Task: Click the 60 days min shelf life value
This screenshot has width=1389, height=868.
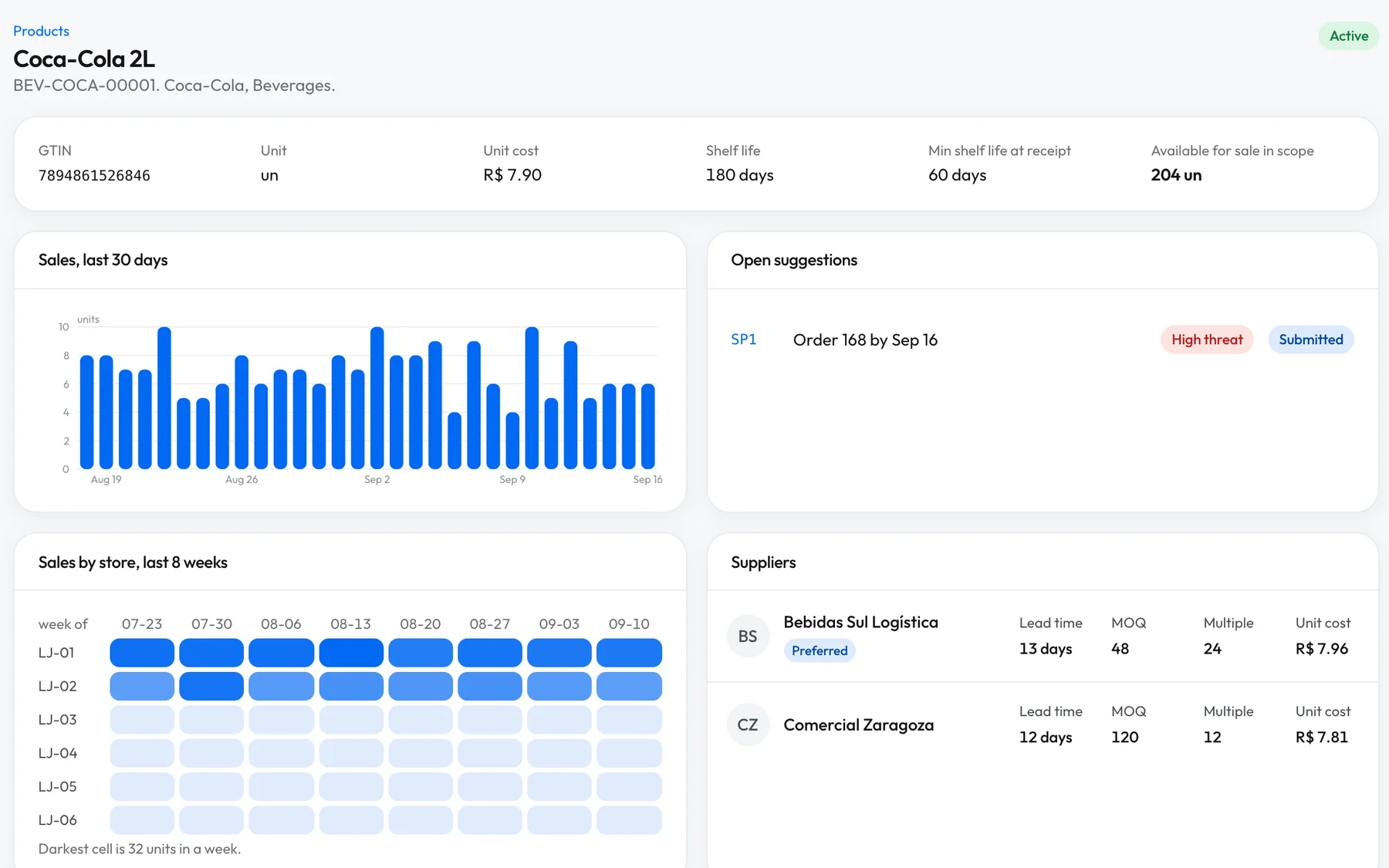Action: (x=957, y=175)
